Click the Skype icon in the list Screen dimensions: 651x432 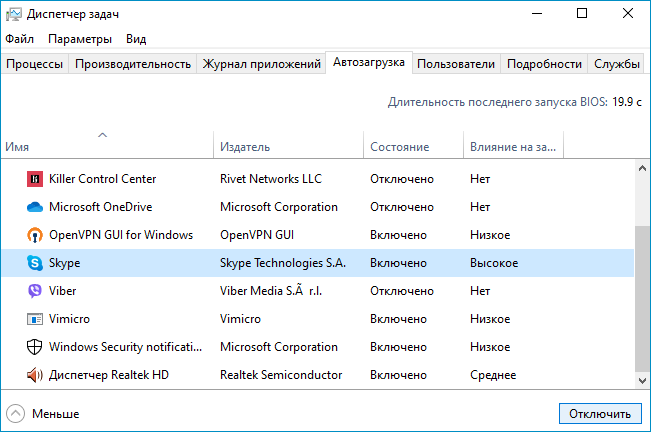coord(35,263)
